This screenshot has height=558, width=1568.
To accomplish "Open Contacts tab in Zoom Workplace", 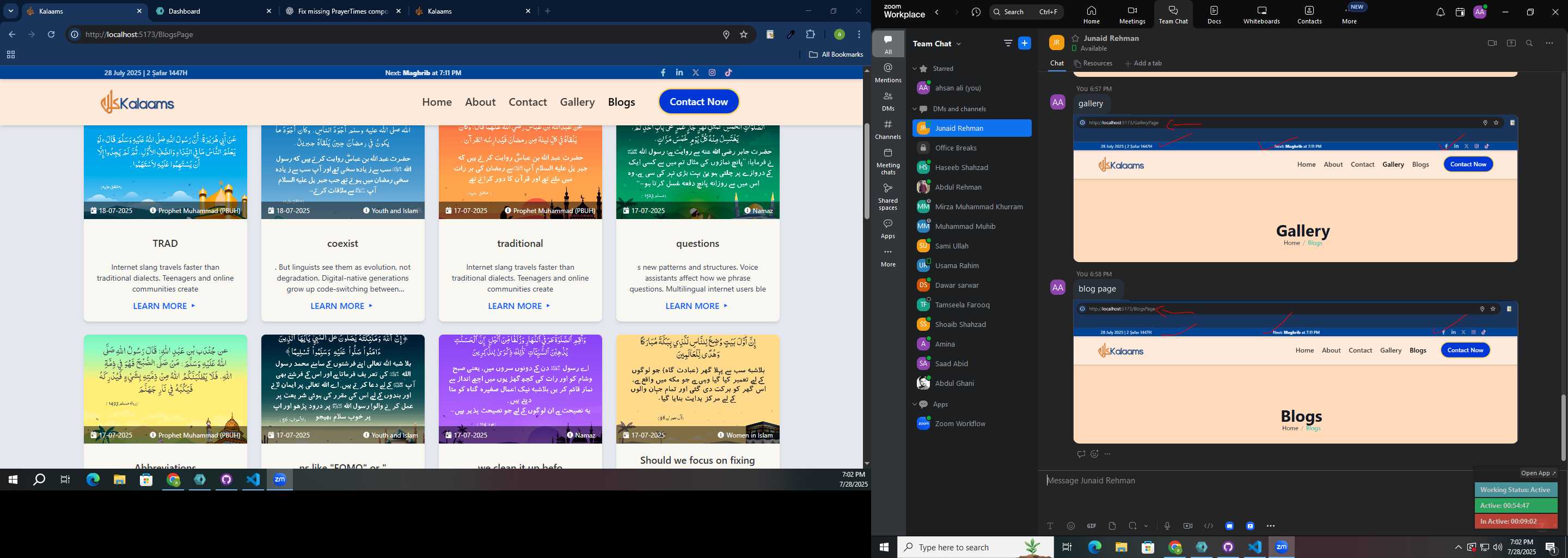I will [x=1309, y=15].
